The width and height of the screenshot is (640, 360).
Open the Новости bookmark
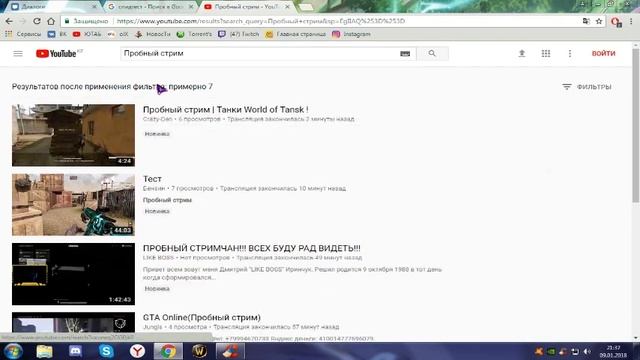pyautogui.click(x=153, y=34)
